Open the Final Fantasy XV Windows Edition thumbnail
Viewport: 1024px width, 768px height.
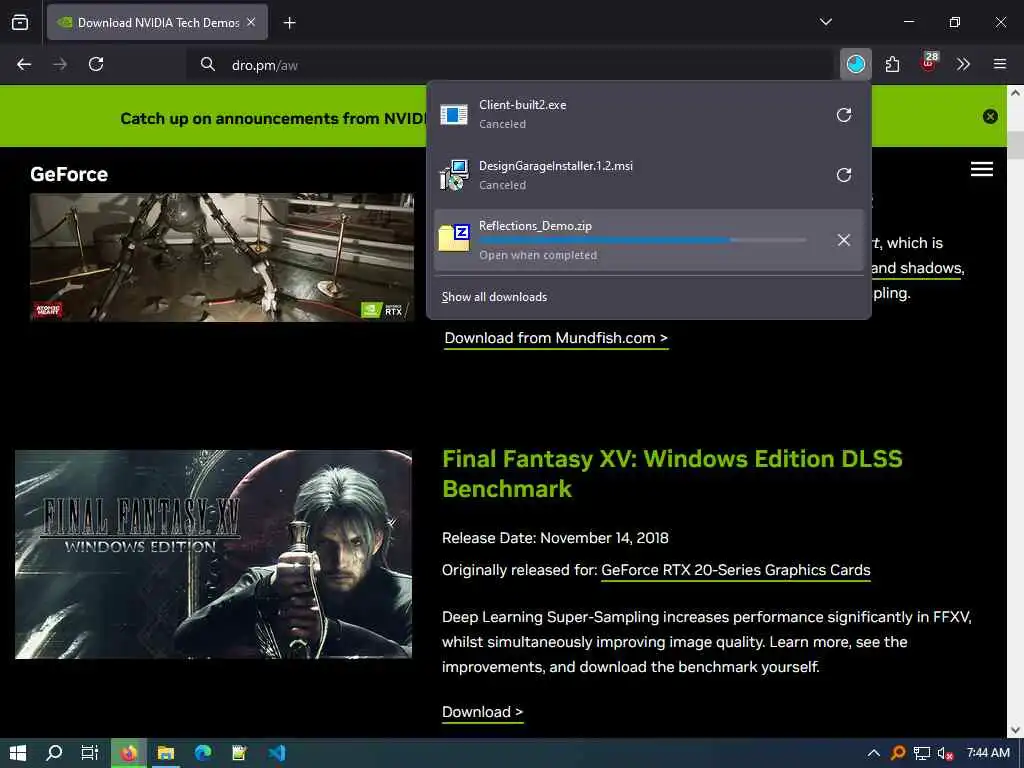(214, 554)
